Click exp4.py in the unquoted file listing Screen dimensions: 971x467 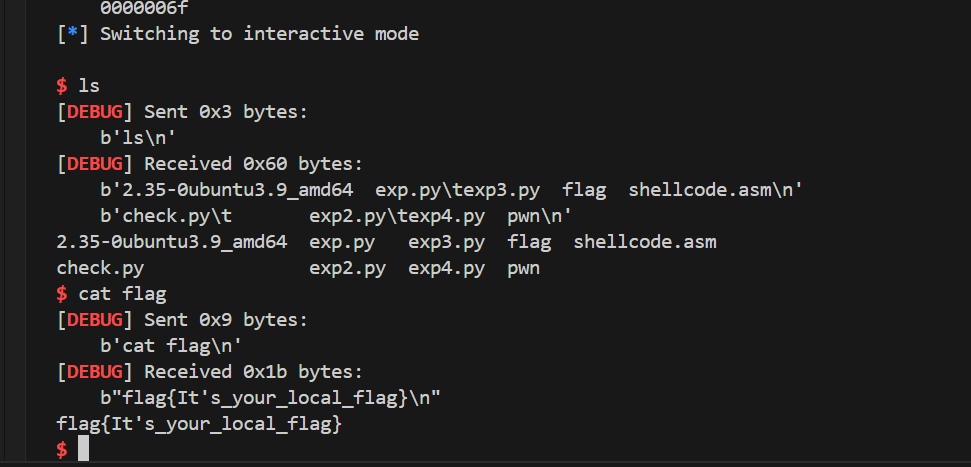click(x=446, y=269)
